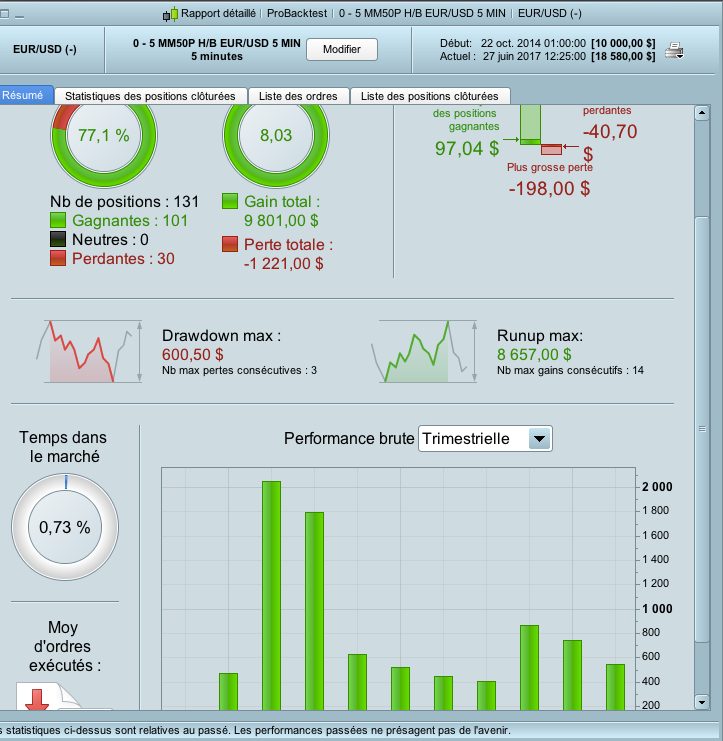
Task: Click the 0,73 % time in market gauge
Action: point(65,527)
